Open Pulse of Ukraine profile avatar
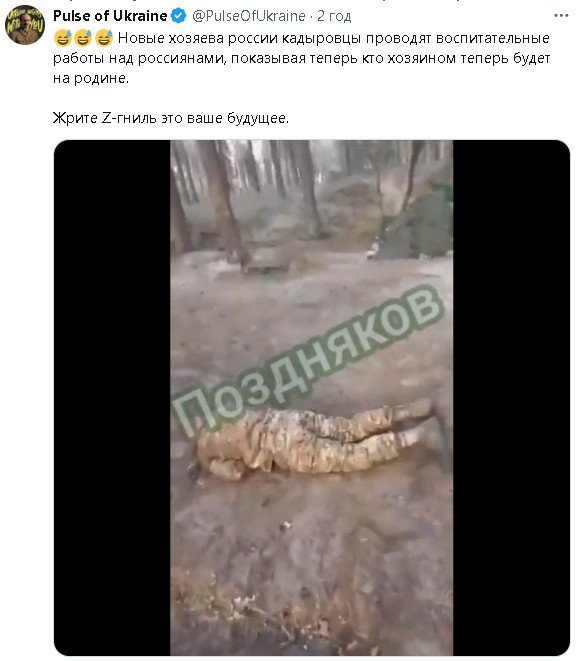Image resolution: width=582 pixels, height=661 pixels. 24,25
